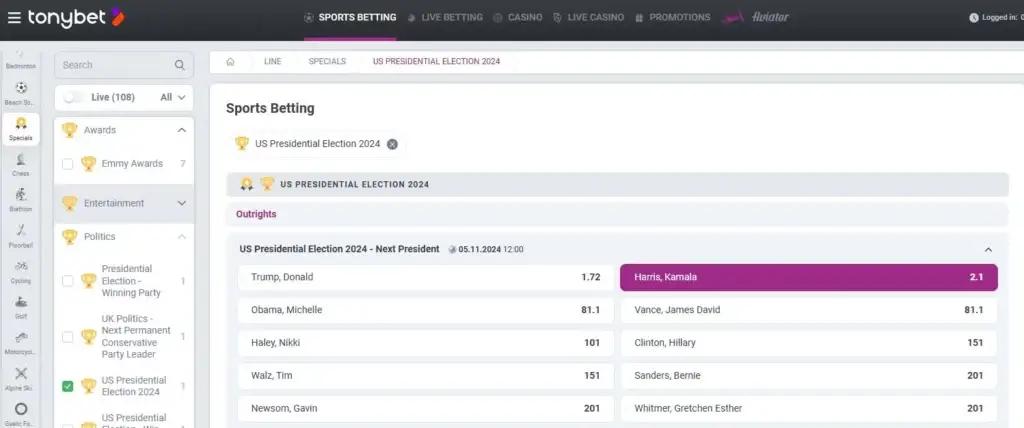Select Beach Soccer sport icon
Image resolution: width=1024 pixels, height=428 pixels.
click(x=21, y=93)
